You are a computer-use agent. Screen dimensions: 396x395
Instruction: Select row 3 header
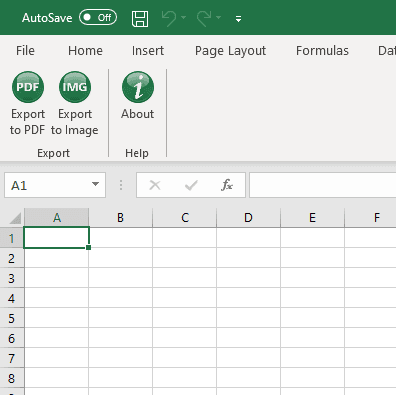[12, 278]
